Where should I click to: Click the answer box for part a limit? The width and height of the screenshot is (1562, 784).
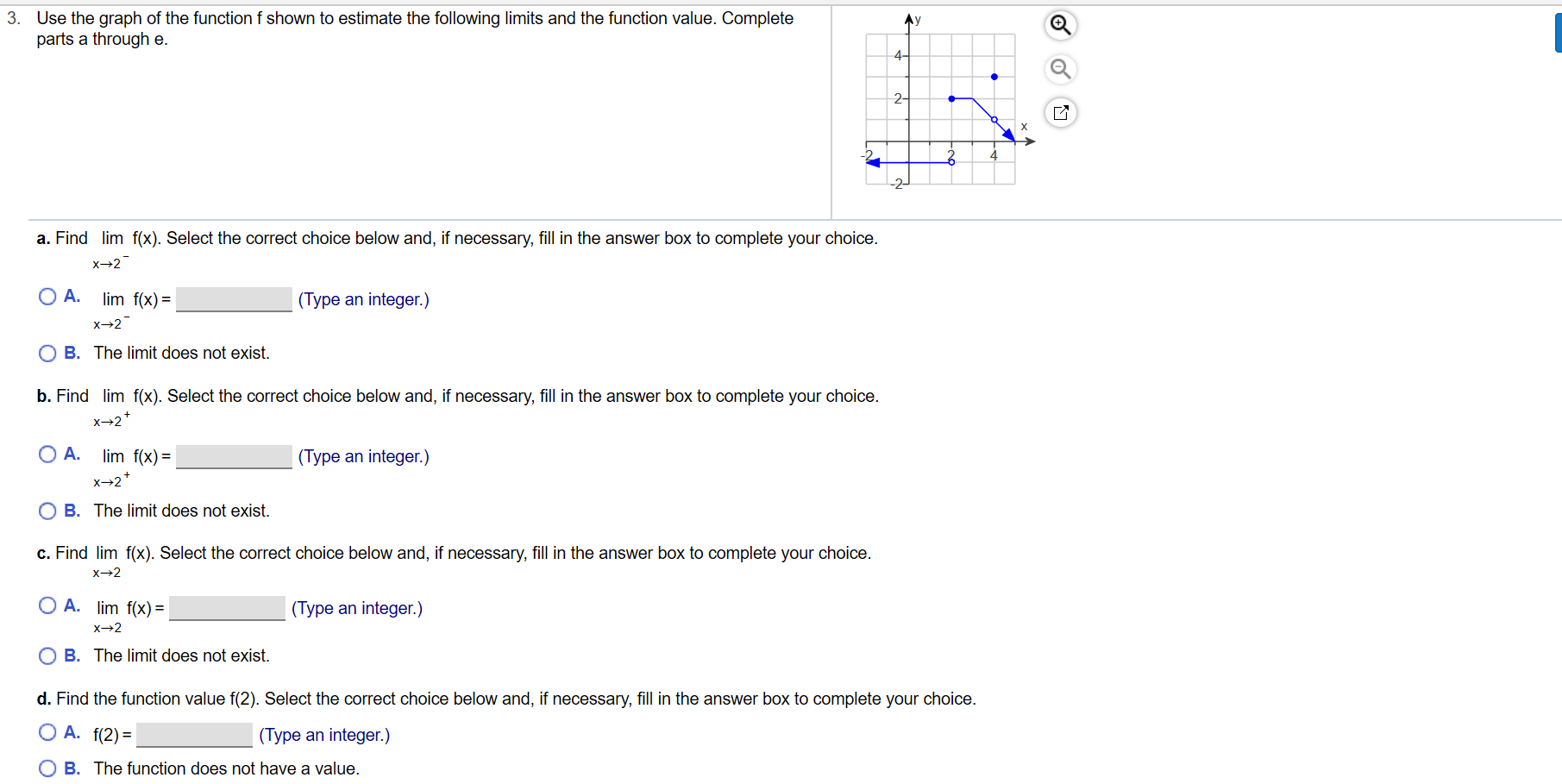pos(233,299)
